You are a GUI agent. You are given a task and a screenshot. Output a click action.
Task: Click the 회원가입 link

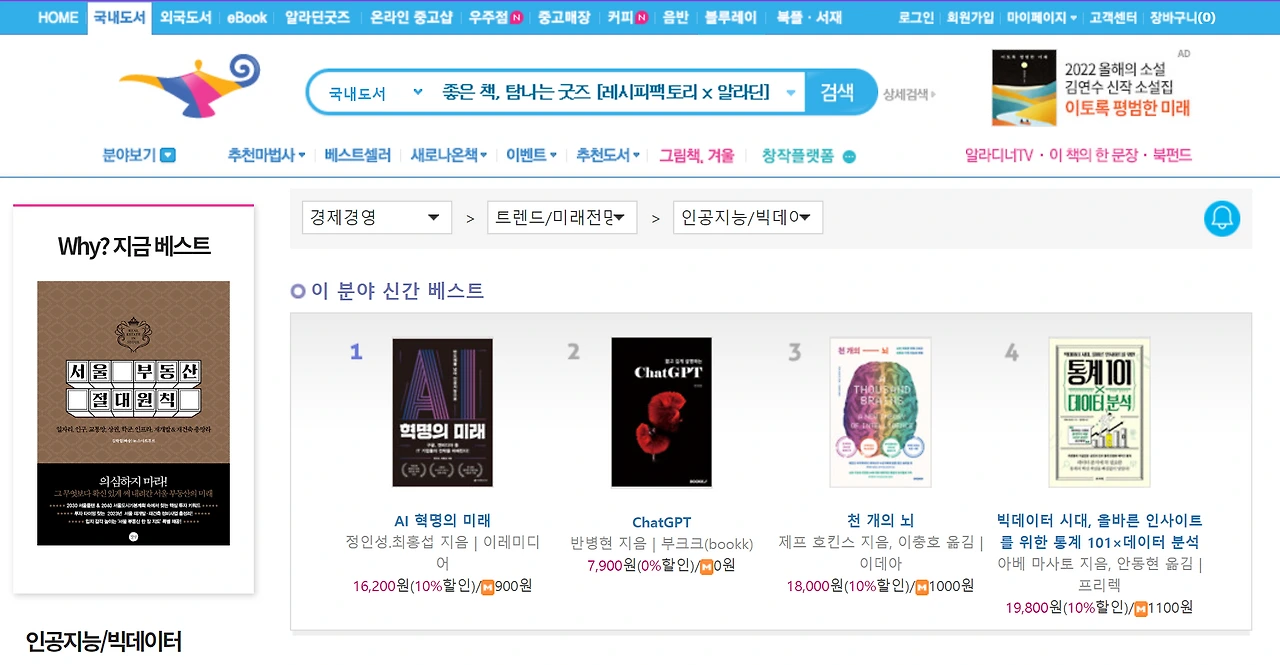970,17
